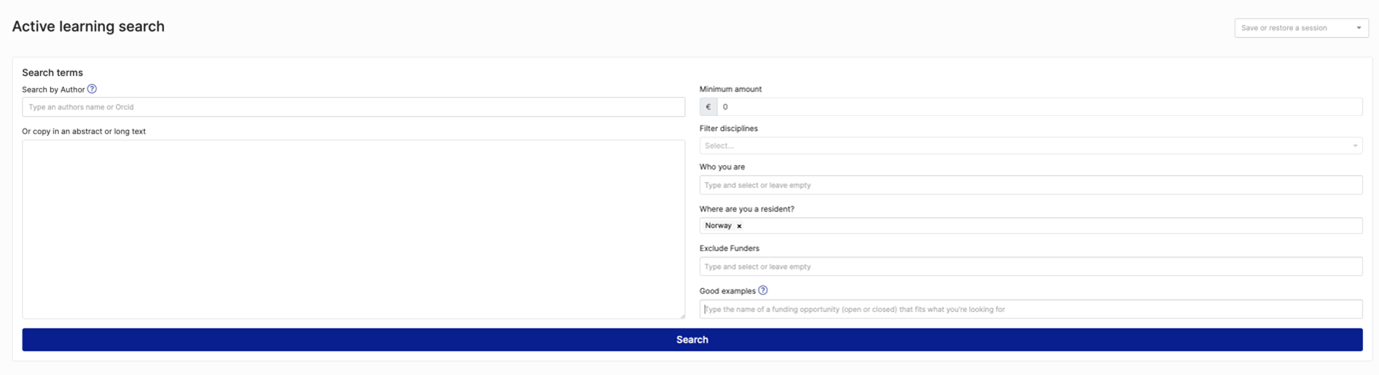Screen dimensions: 1379x375
Task: Click the Search terms section title
Action: point(52,73)
